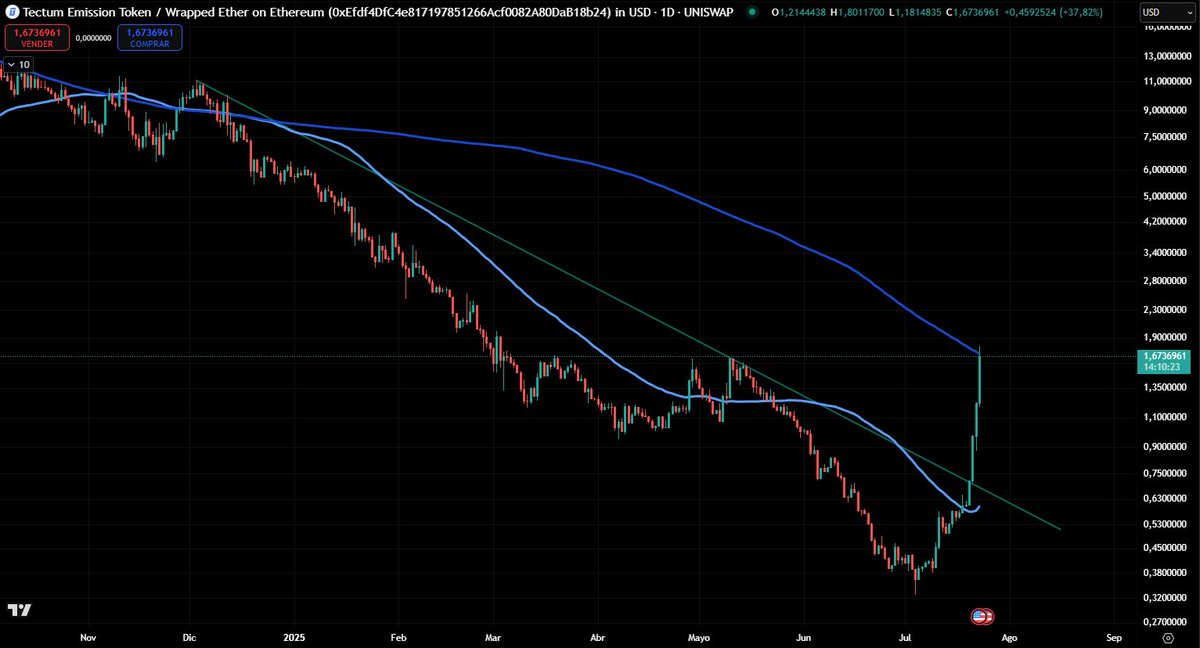Click the Jun label on time axis

click(x=803, y=637)
